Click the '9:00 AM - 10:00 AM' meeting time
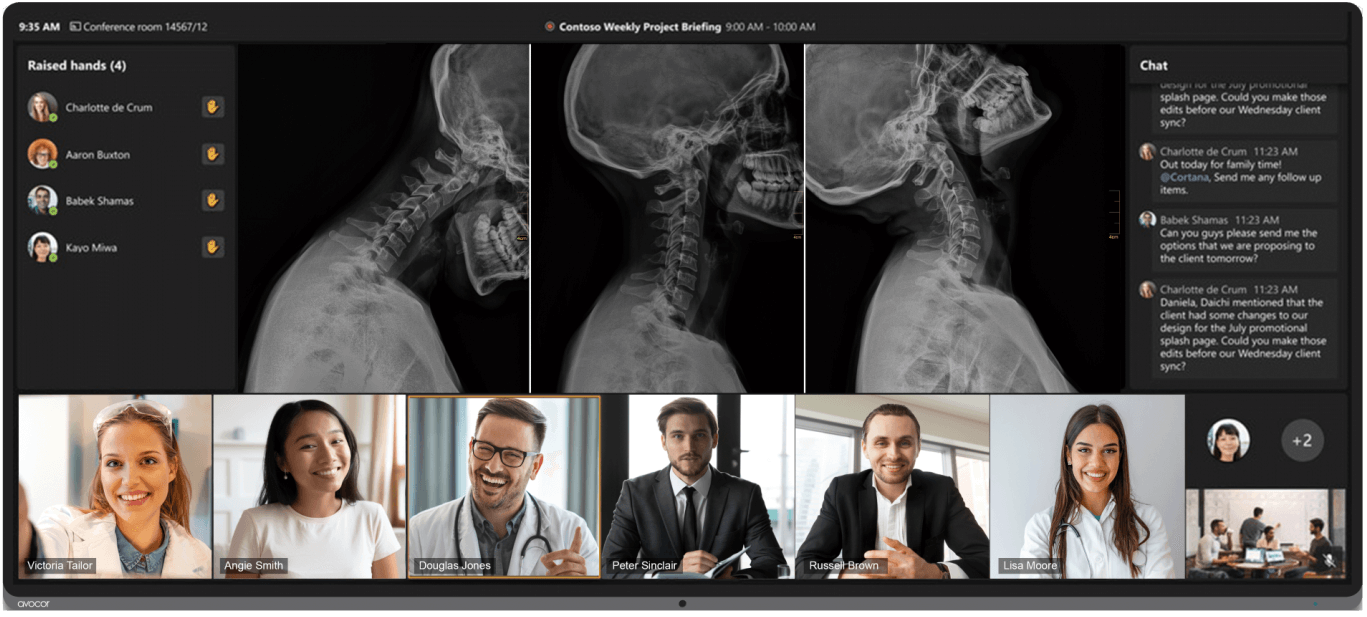Image resolution: width=1367 pixels, height=617 pixels. click(770, 27)
